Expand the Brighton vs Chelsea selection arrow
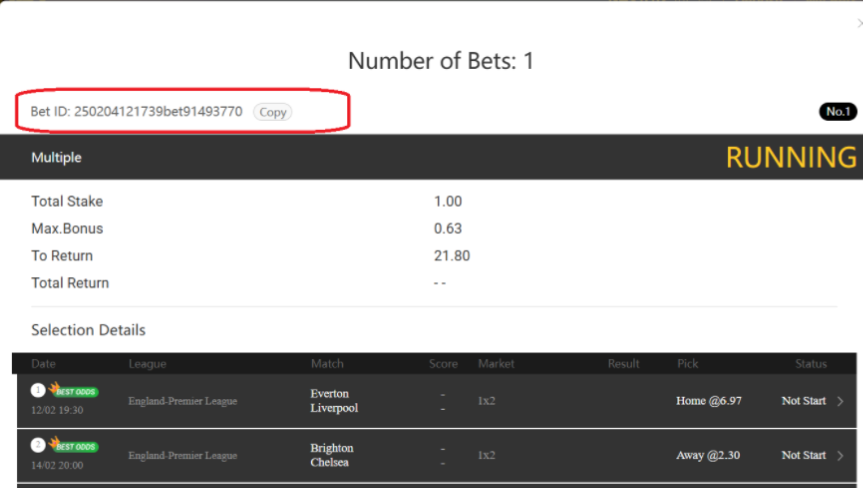This screenshot has height=488, width=863. click(x=840, y=455)
